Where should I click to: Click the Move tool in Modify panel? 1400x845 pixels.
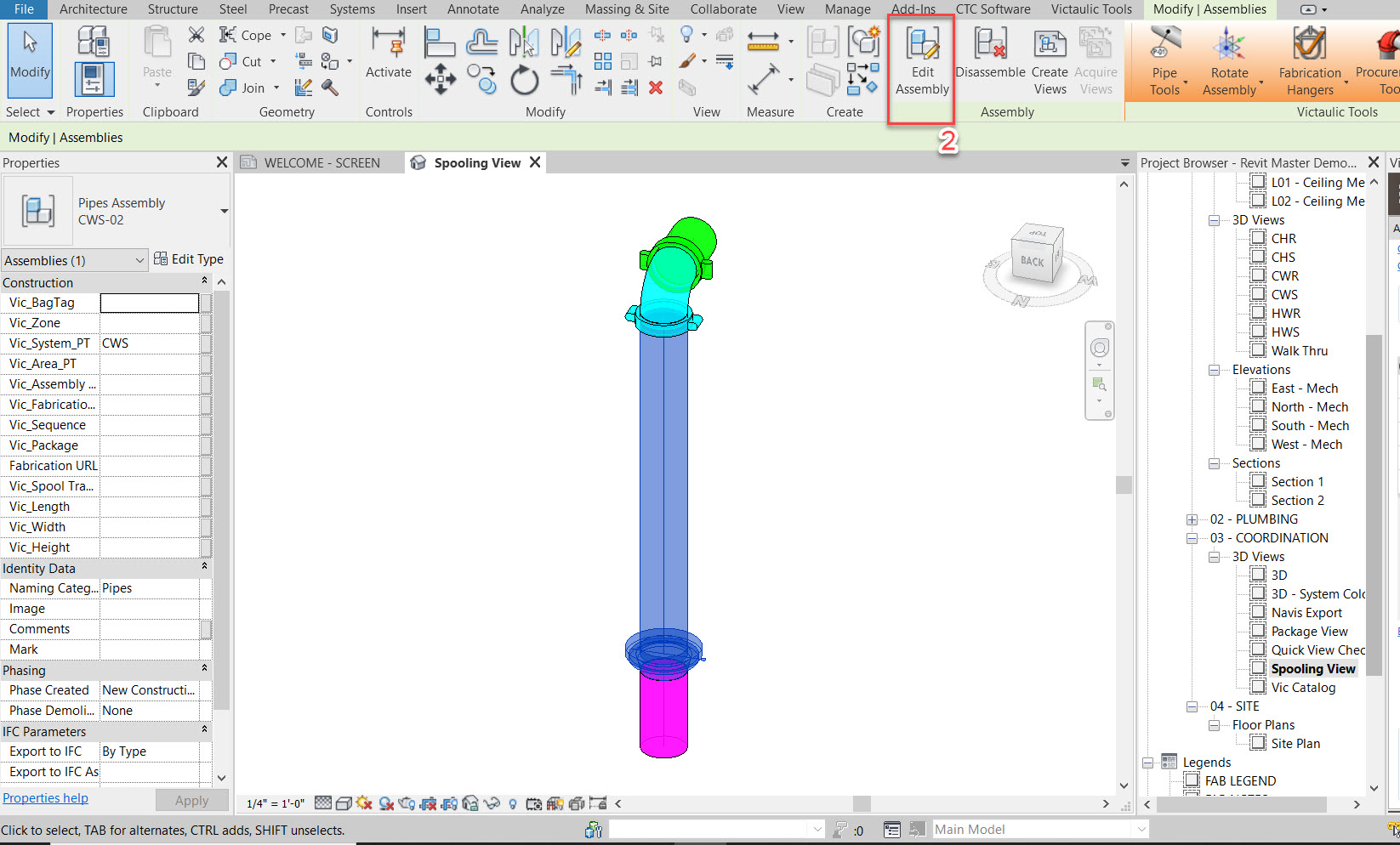click(440, 82)
